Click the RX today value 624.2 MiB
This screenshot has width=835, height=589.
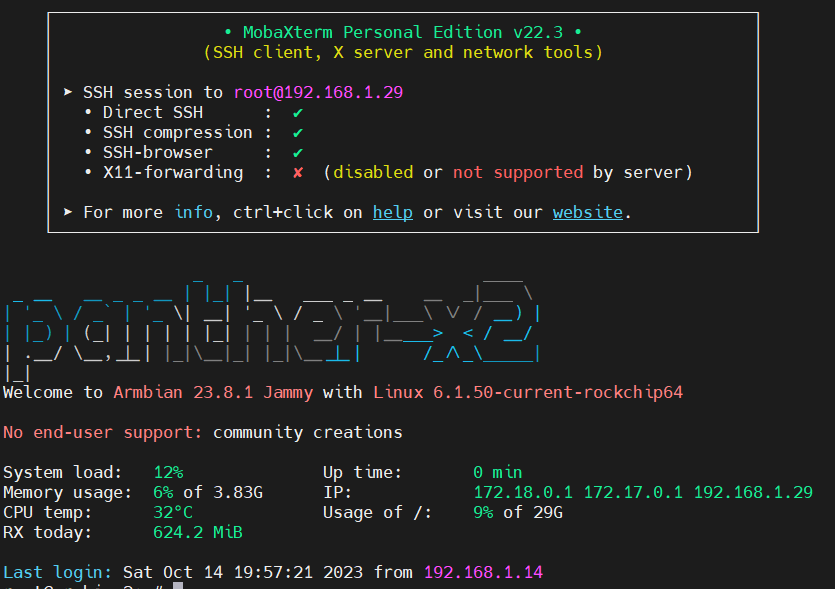198,533
